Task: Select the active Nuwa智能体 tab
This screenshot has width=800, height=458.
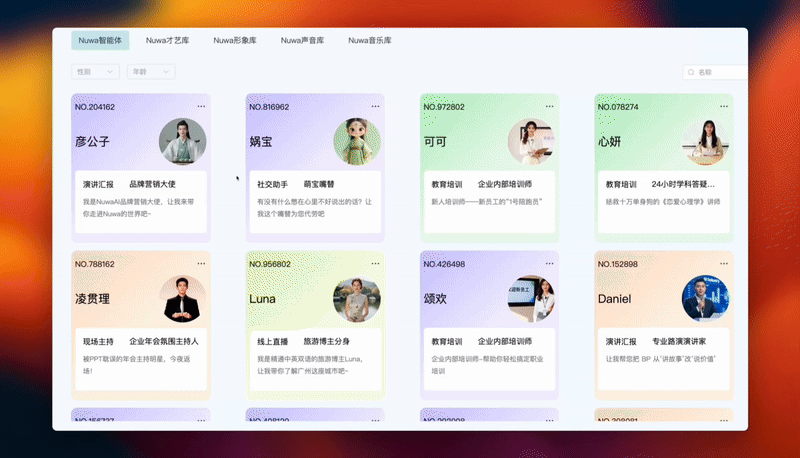Action: [x=100, y=41]
